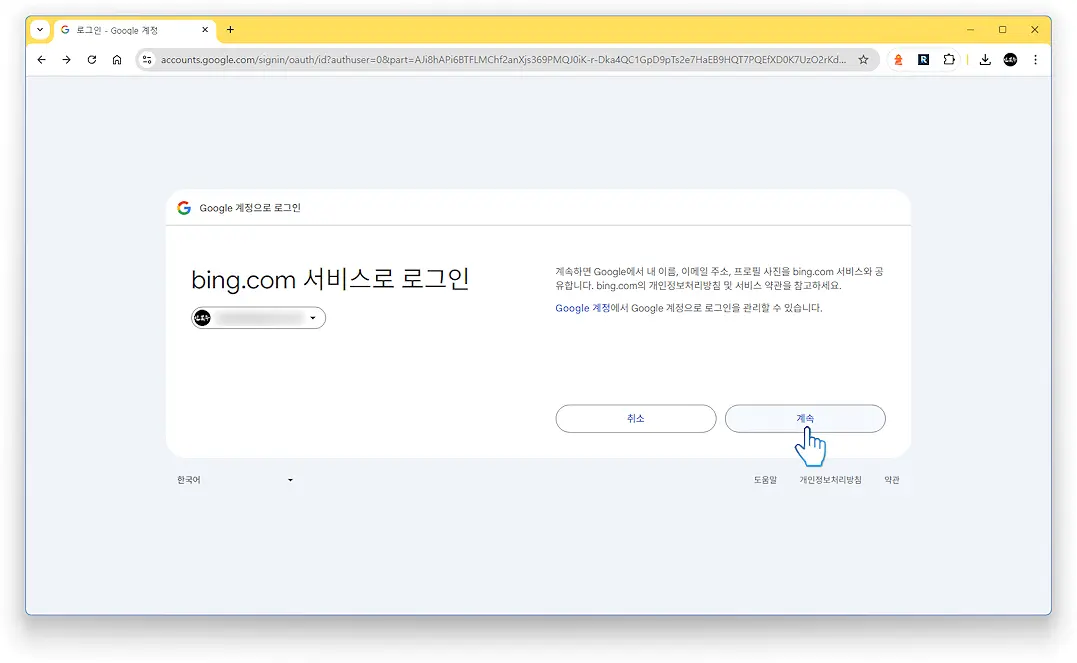Click the 계속 continue button
Screen dimensions: 1077x663
point(805,418)
